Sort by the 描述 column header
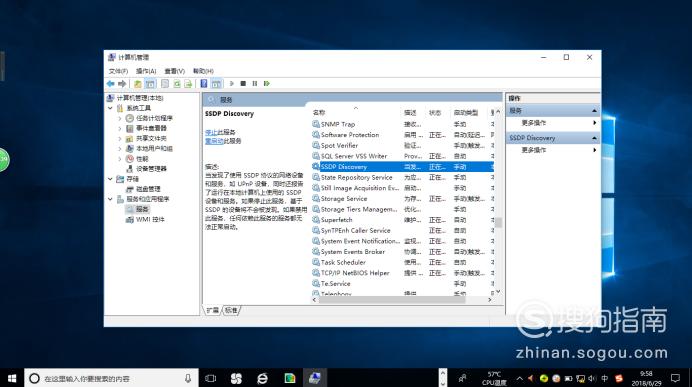 click(x=410, y=113)
